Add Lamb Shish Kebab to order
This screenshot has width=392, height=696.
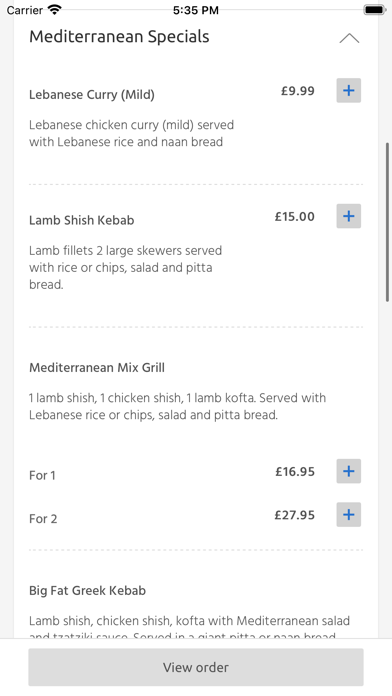click(x=348, y=216)
